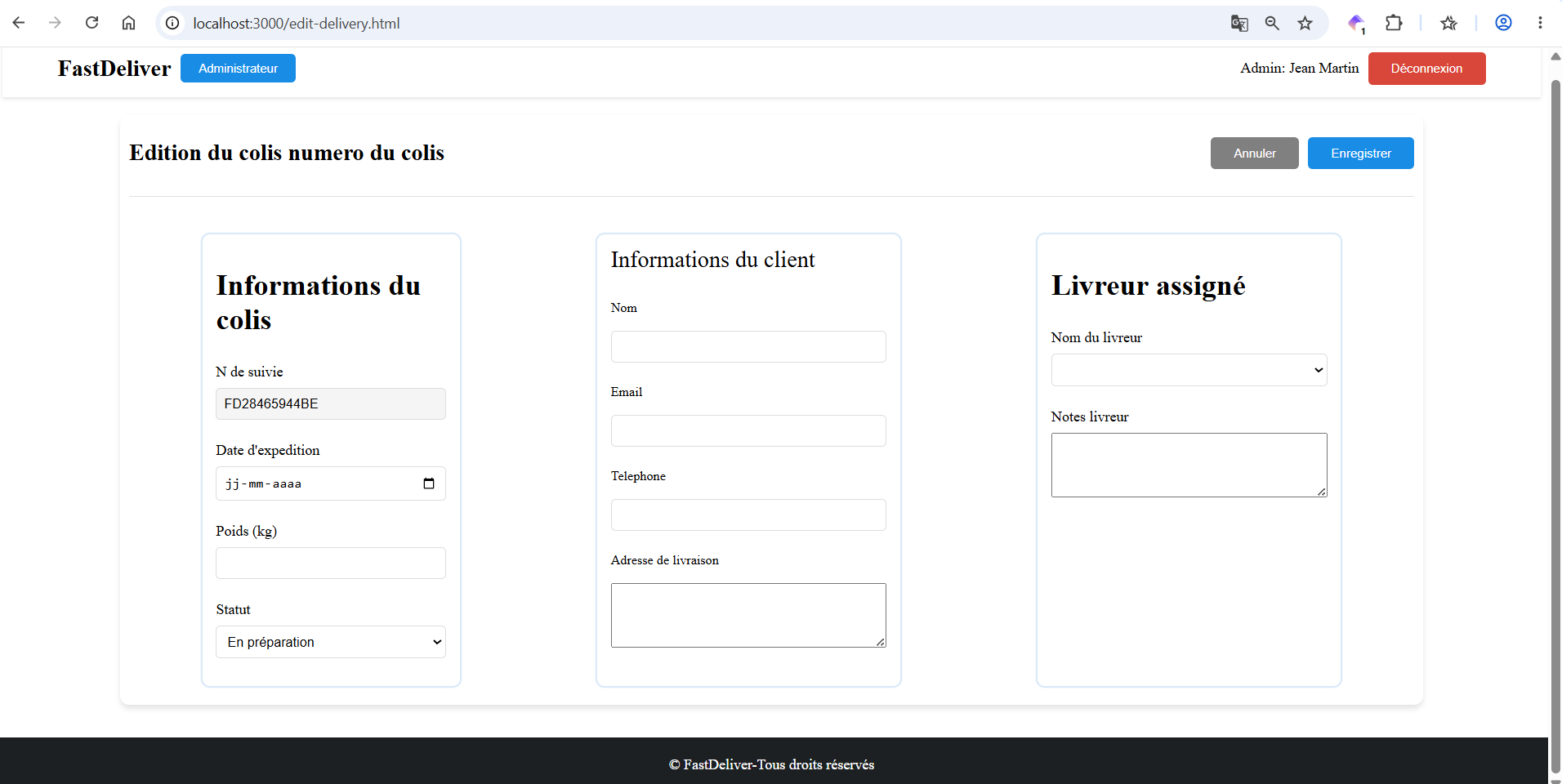Focus the Email input field
Viewport: 1562px width, 784px height.
(748, 430)
